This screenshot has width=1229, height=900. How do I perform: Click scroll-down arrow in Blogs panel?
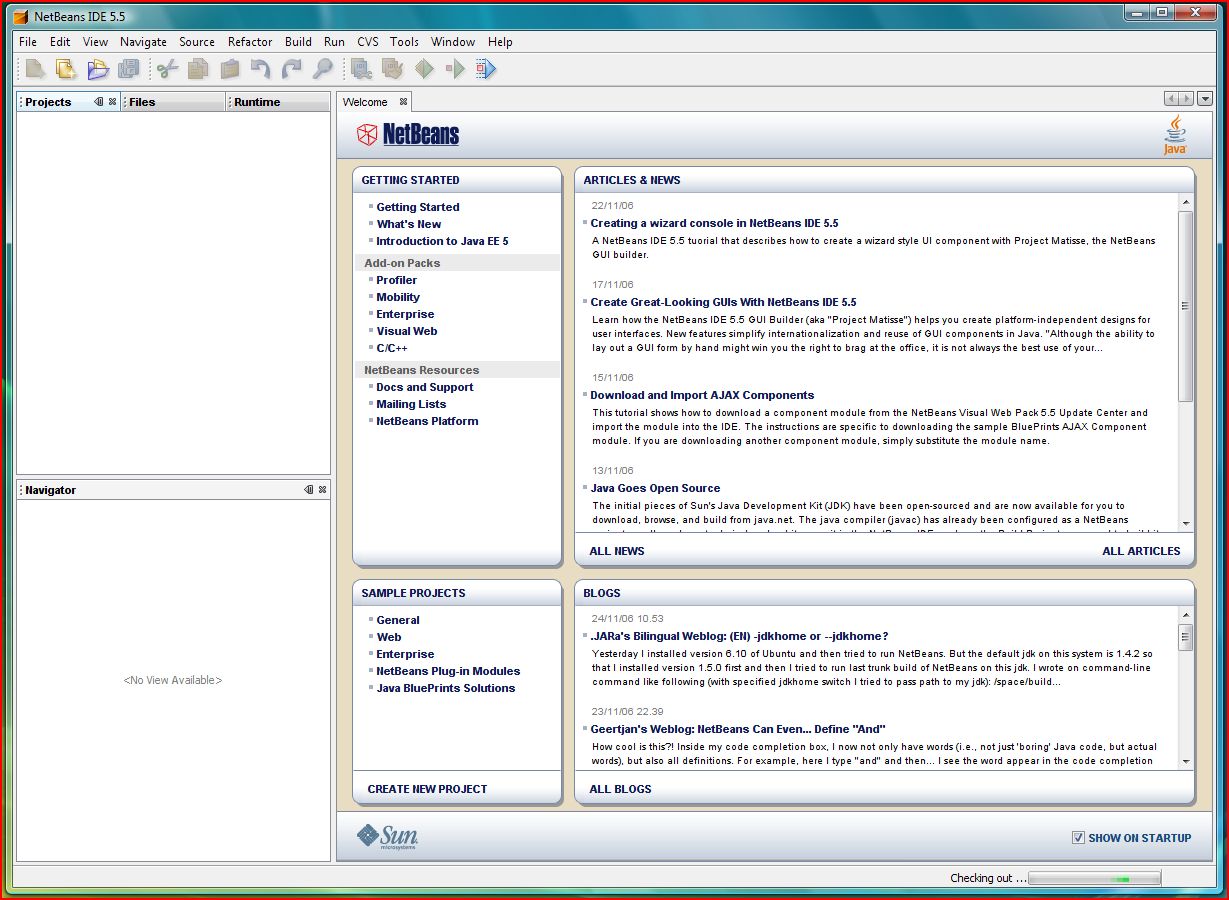(1186, 762)
